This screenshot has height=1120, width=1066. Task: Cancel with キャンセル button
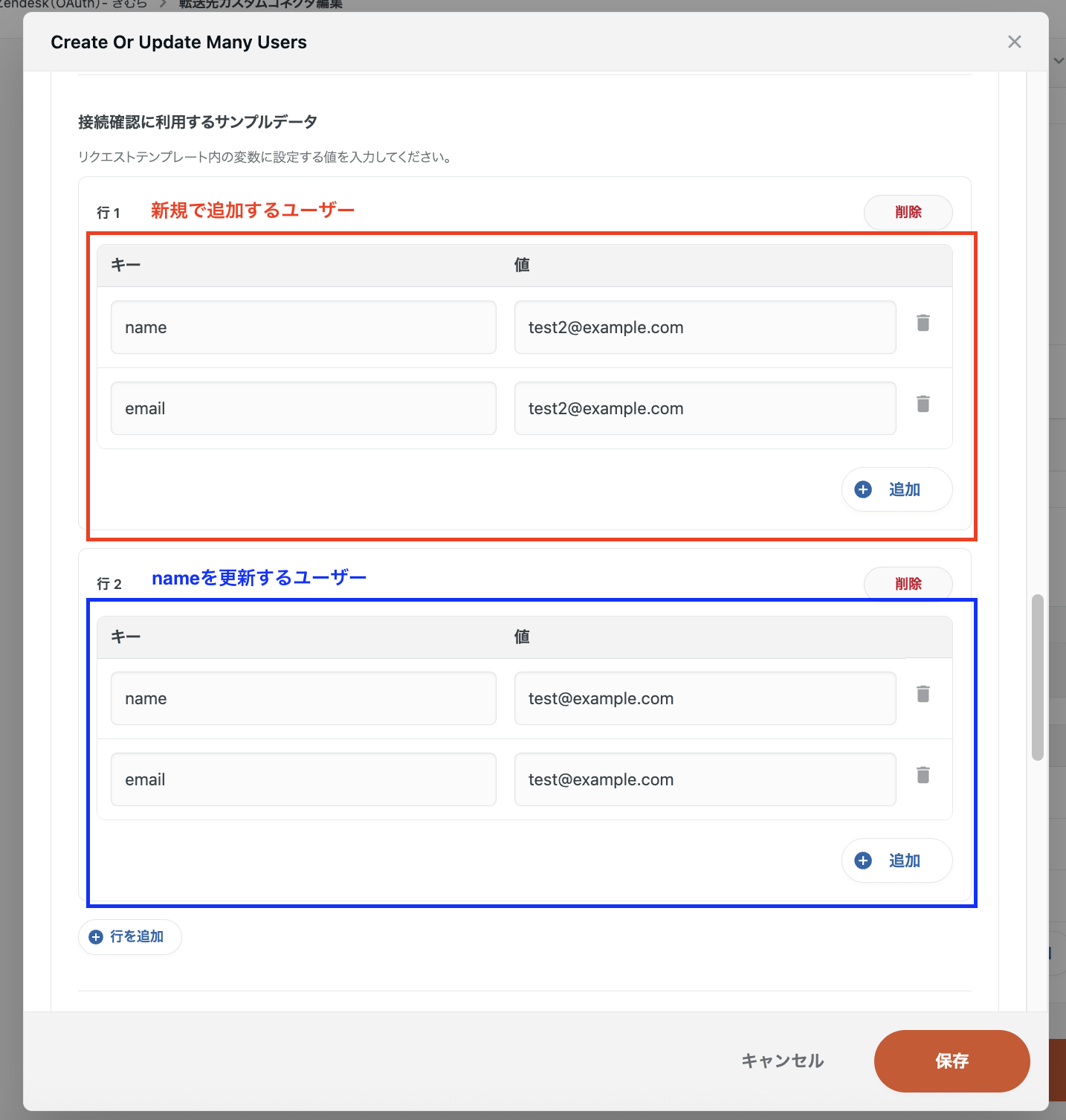click(782, 1061)
